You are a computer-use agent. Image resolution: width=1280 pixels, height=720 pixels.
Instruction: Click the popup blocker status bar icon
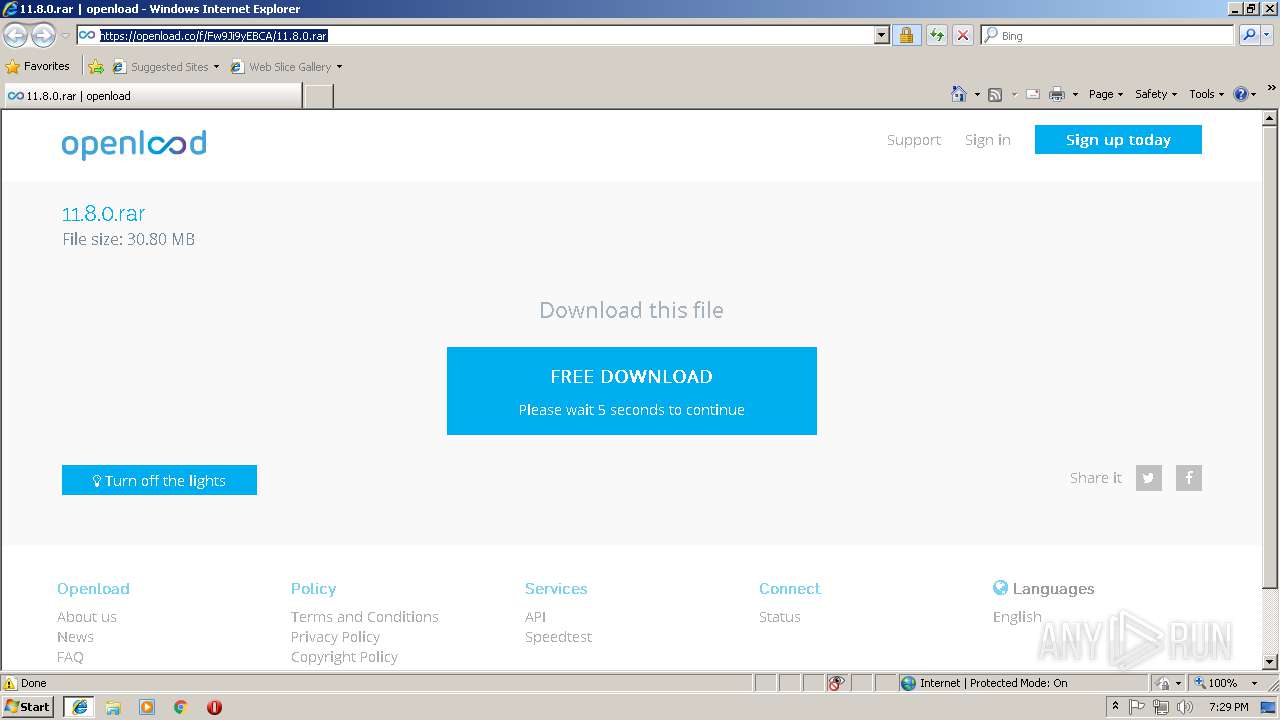836,683
